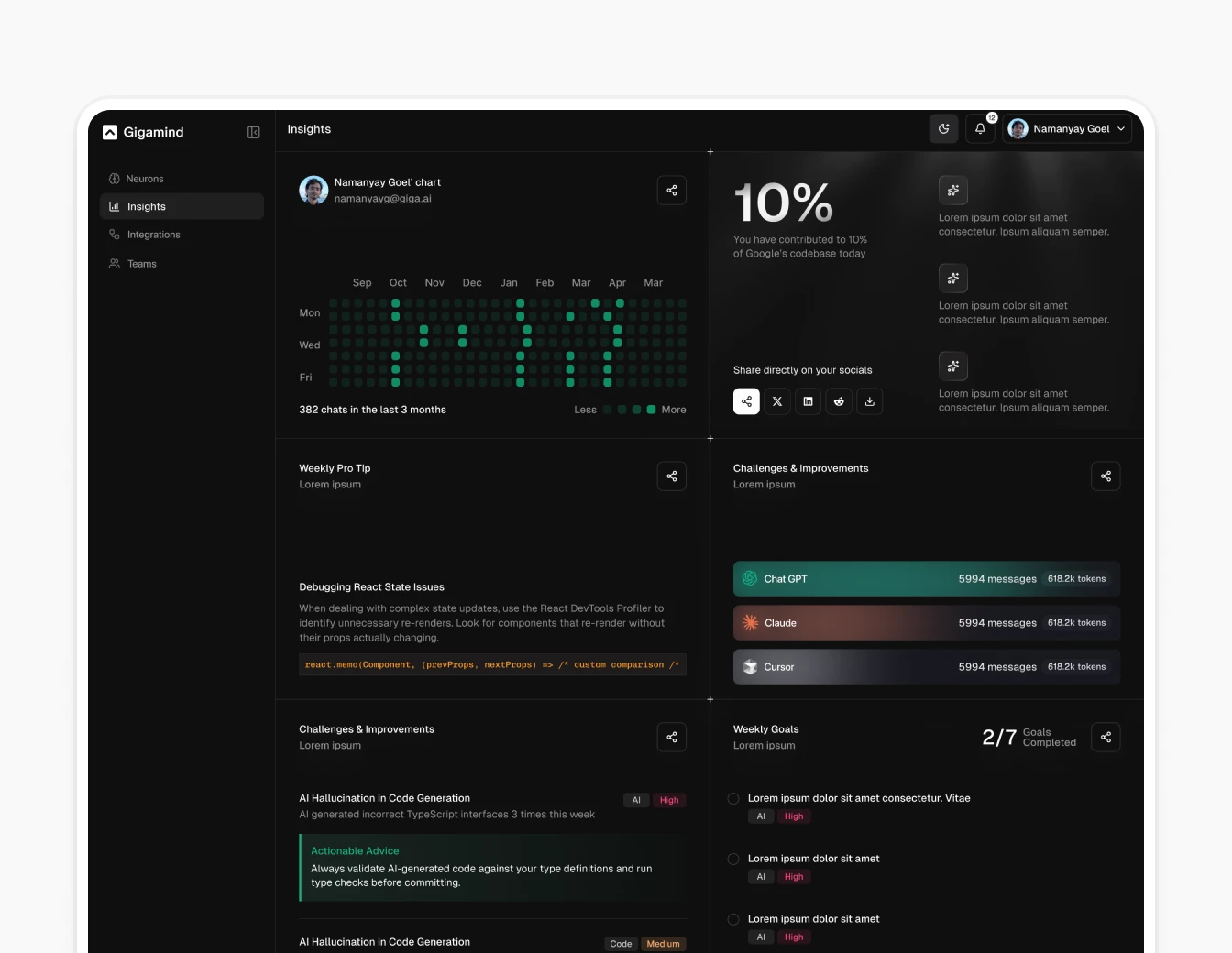The height and width of the screenshot is (953, 1232).
Task: Switch to the Integrations section
Action: 153,235
